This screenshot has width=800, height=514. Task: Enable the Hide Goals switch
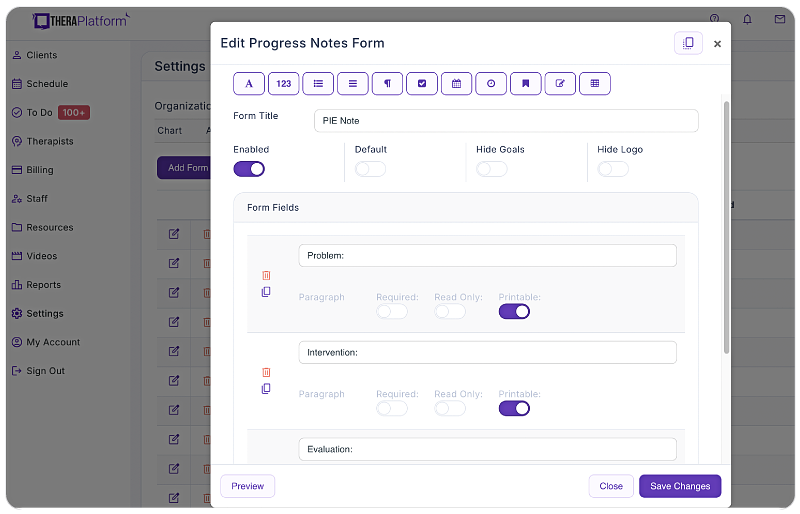[x=491, y=169]
